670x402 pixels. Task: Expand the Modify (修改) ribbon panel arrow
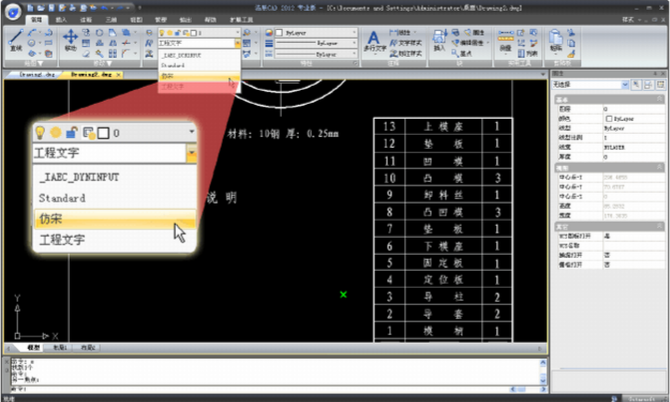109,63
